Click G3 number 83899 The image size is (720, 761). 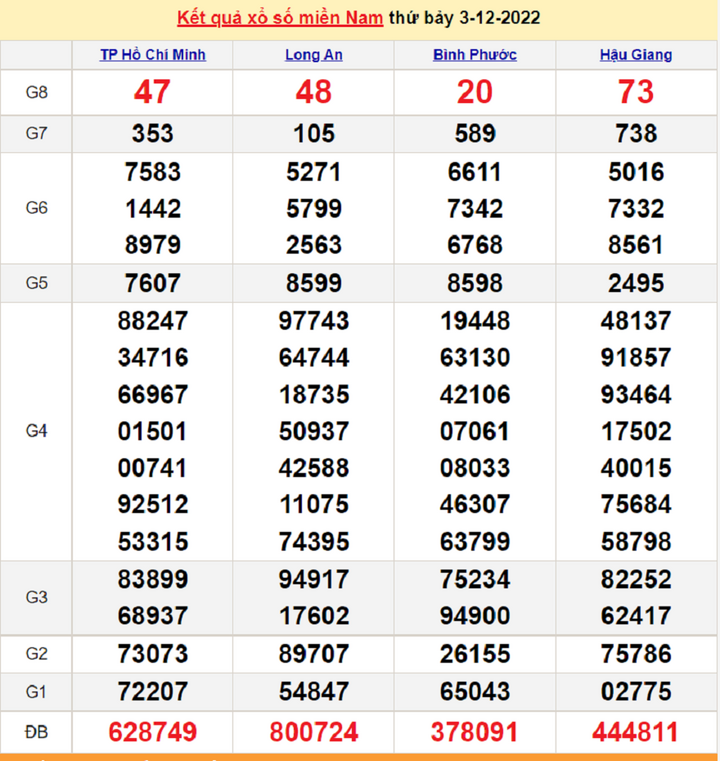153,579
